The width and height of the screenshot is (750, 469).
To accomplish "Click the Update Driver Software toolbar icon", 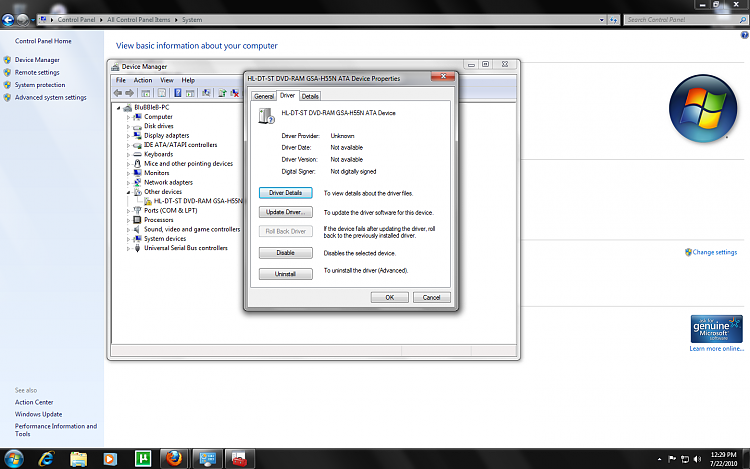I will tap(222, 93).
